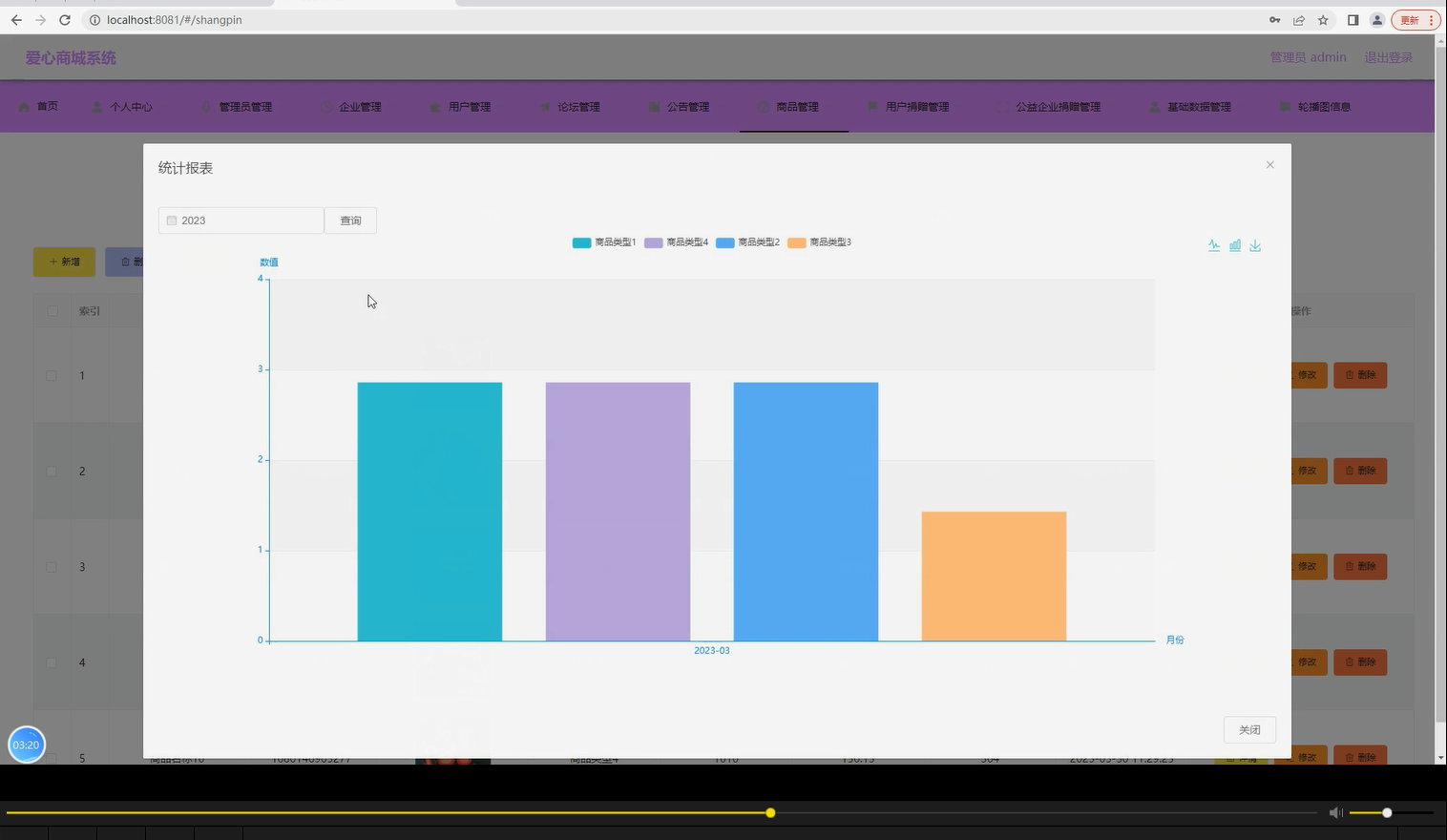The height and width of the screenshot is (840, 1447).
Task: Mute video with speaker icon
Action: tap(1335, 812)
